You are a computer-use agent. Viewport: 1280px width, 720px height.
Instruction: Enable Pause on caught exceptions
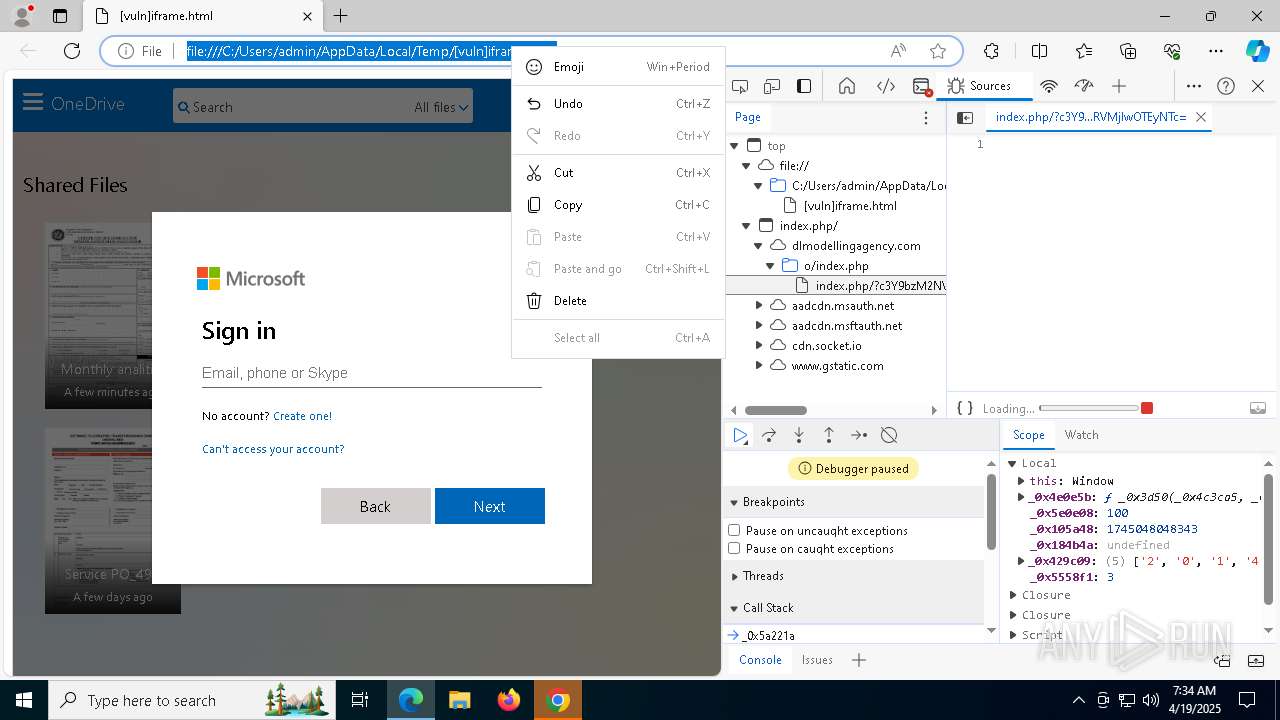tap(734, 548)
